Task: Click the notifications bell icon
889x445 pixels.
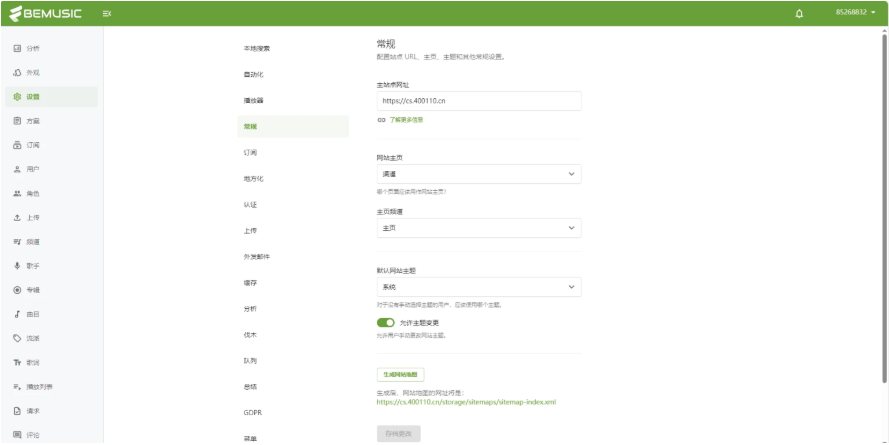Action: click(799, 13)
